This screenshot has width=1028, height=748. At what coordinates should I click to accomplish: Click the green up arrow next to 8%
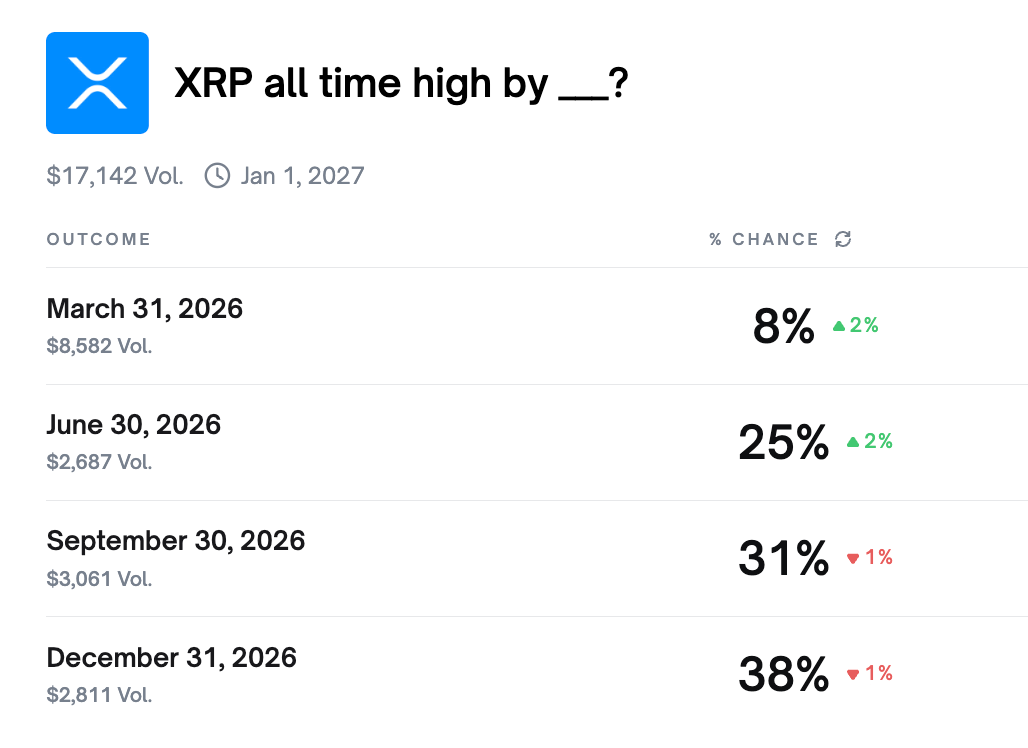(840, 325)
